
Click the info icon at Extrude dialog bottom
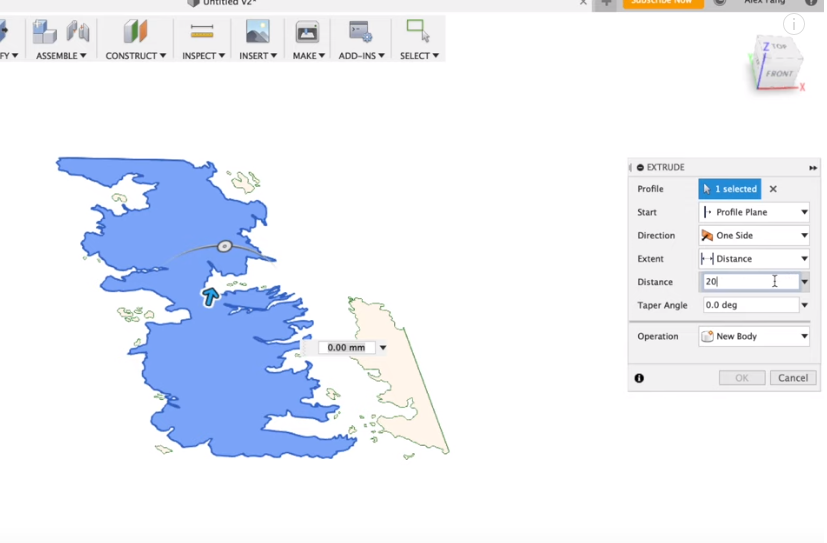click(x=639, y=378)
